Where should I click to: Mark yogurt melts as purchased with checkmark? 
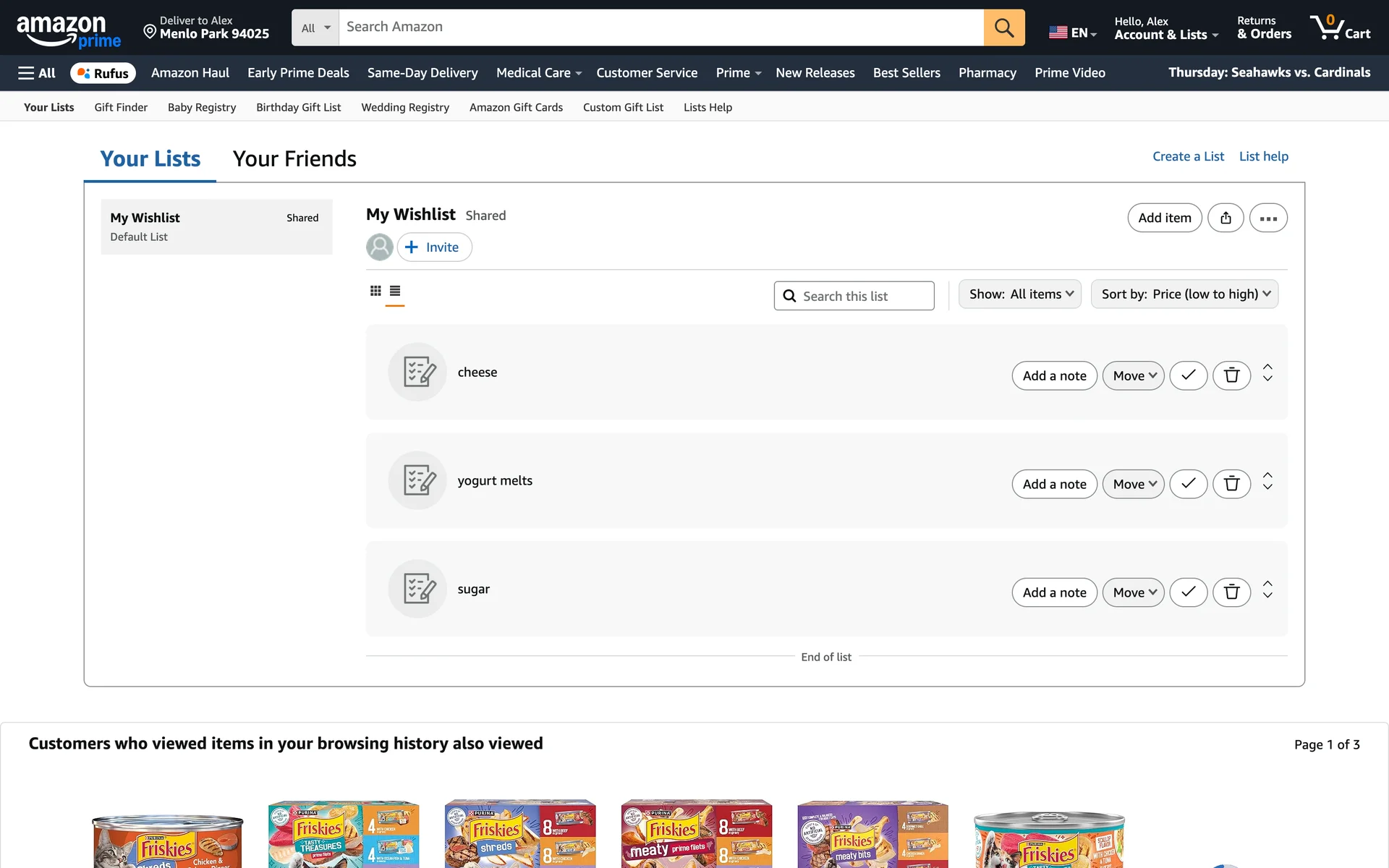1188,484
